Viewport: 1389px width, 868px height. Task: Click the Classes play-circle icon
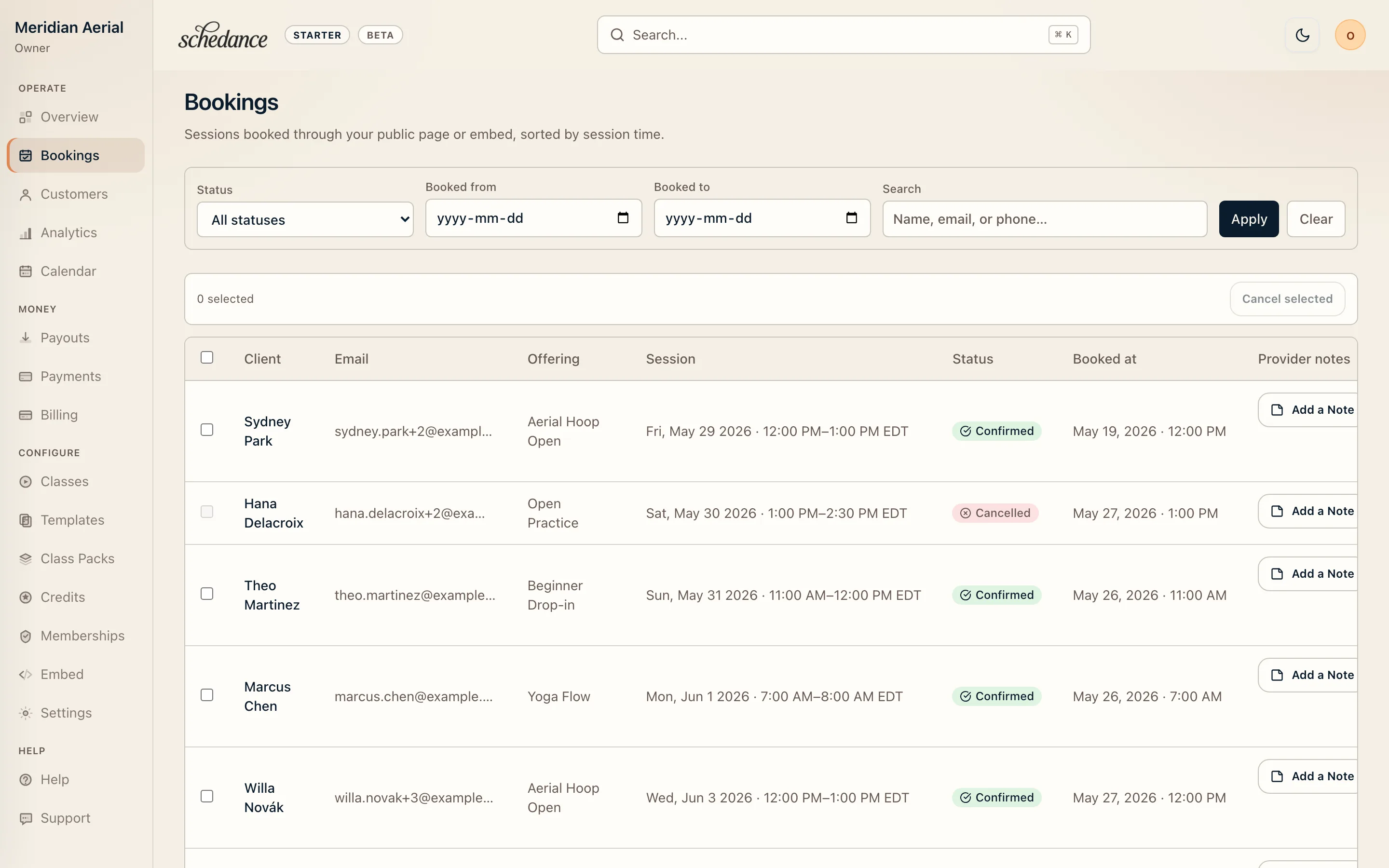(25, 482)
